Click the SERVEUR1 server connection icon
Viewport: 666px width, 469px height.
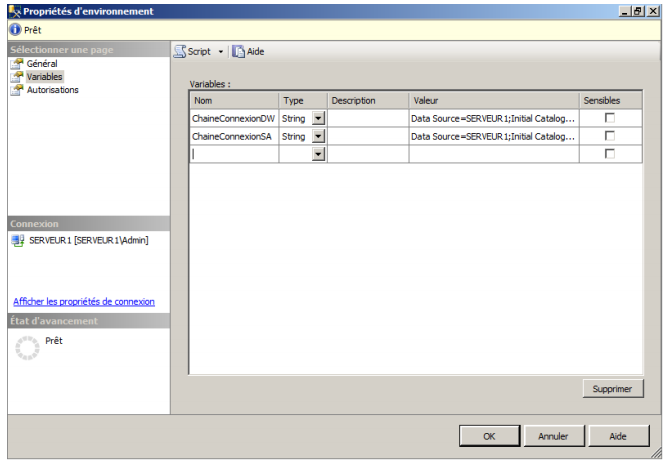(x=19, y=241)
